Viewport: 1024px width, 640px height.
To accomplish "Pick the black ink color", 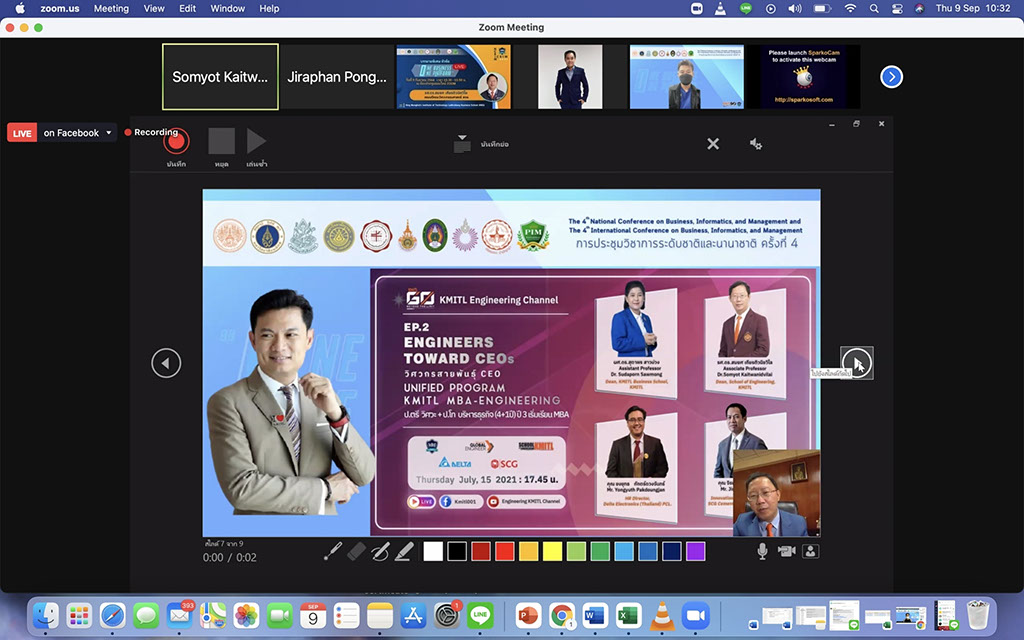I will pyautogui.click(x=457, y=552).
